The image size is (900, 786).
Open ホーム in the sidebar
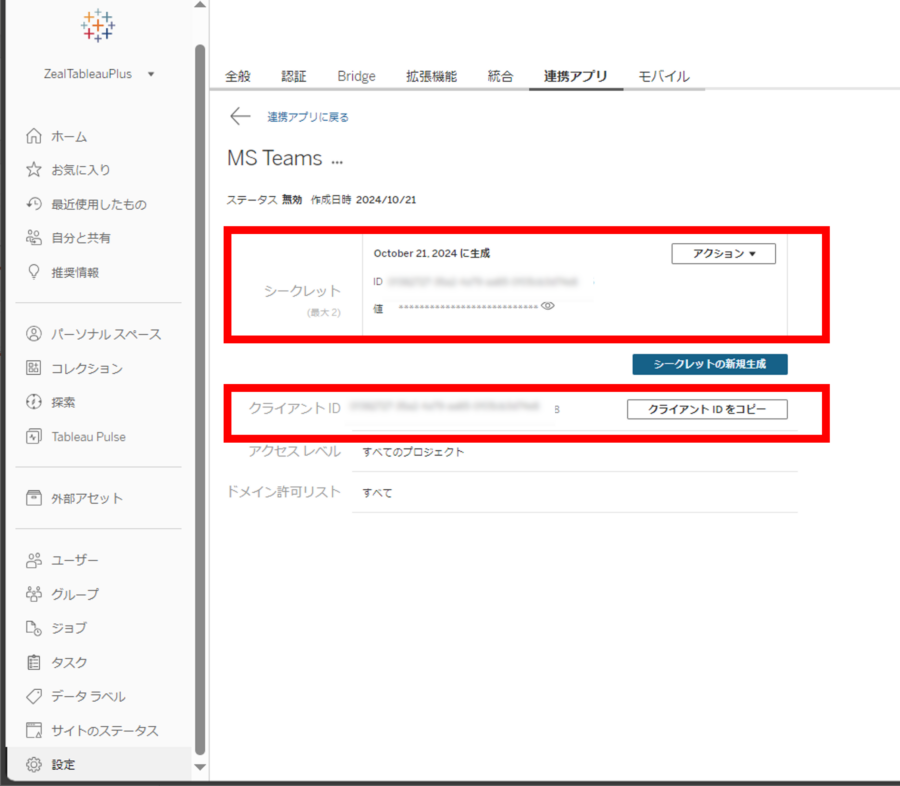69,137
